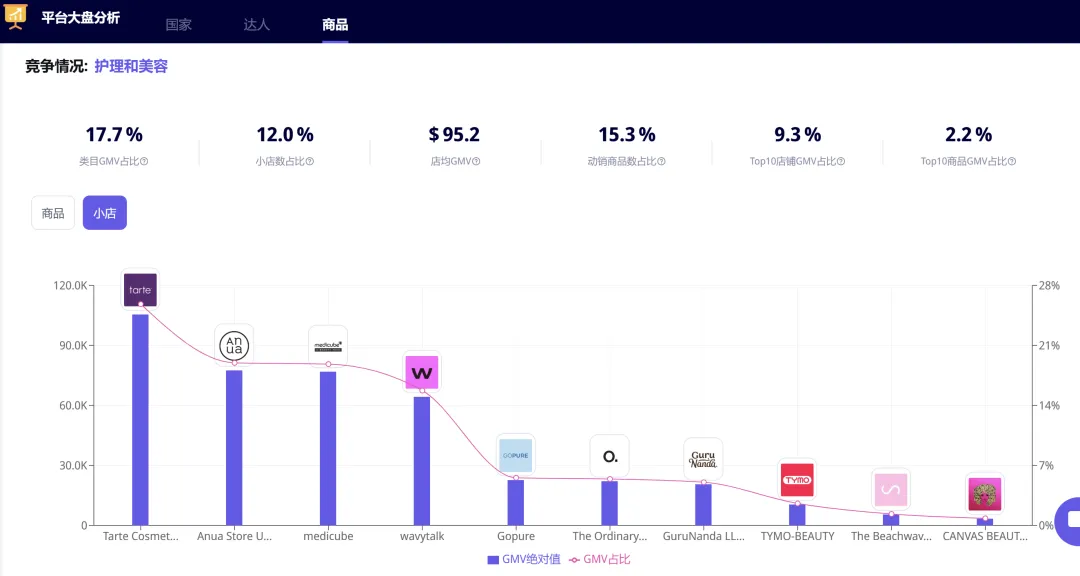This screenshot has width=1080, height=576.
Task: Click the 'Tarte Cosmet...' axis label
Action: tap(141, 536)
